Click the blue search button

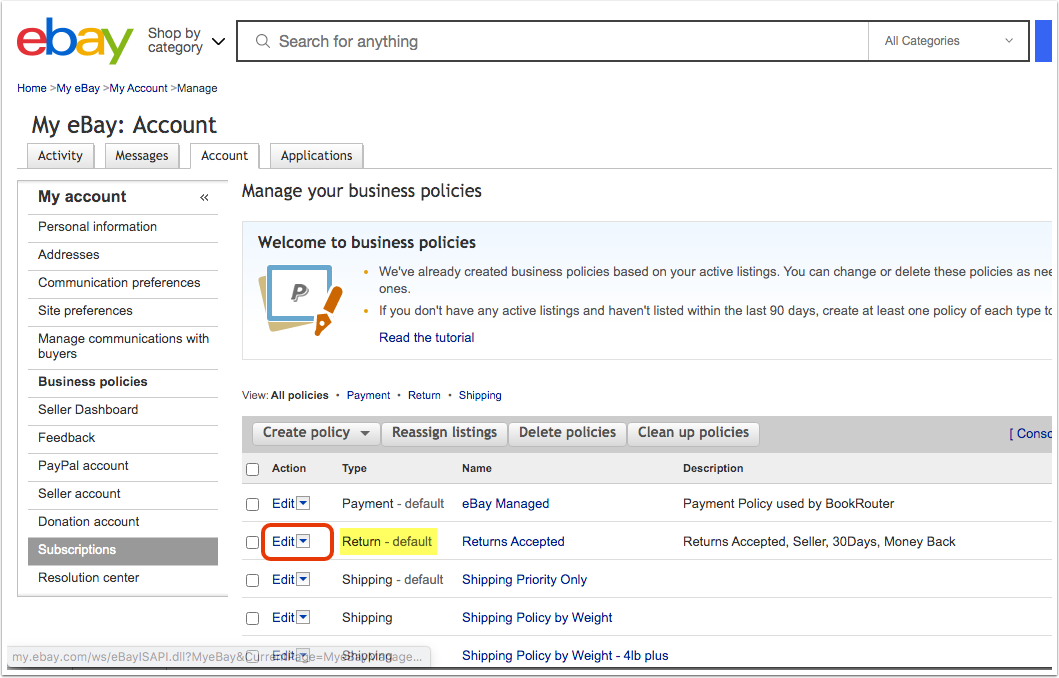(x=1044, y=41)
